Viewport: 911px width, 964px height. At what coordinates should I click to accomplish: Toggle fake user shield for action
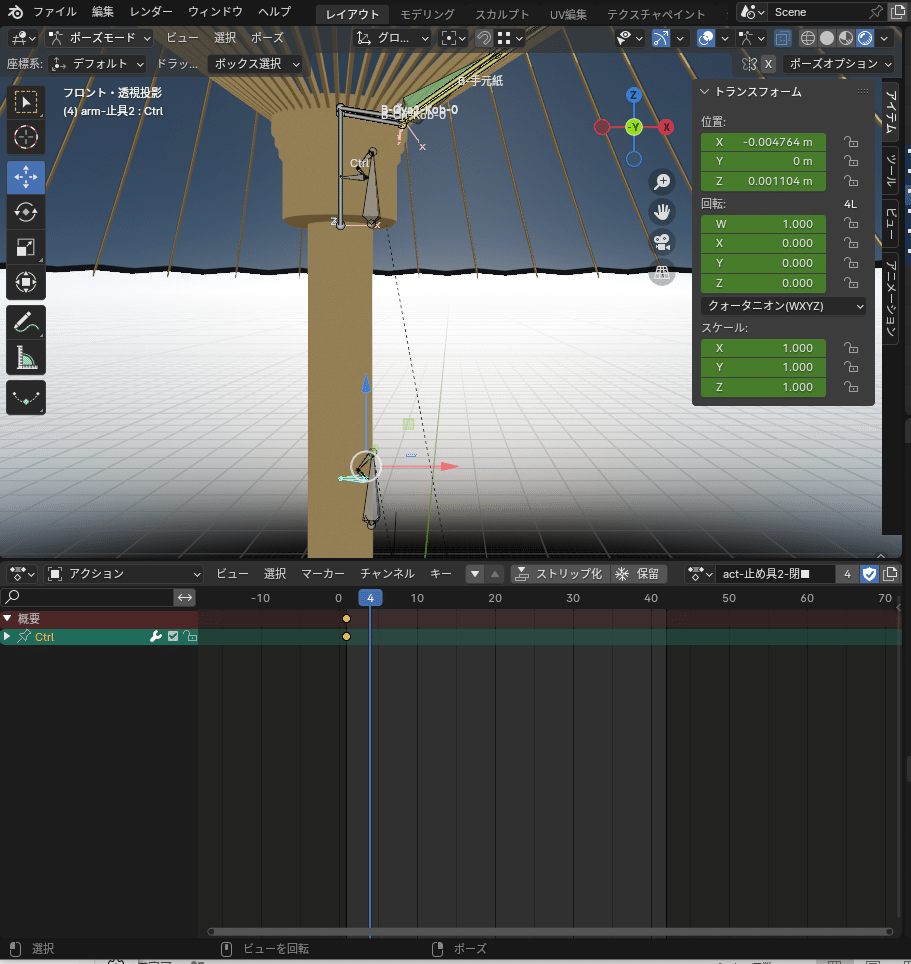(x=869, y=574)
